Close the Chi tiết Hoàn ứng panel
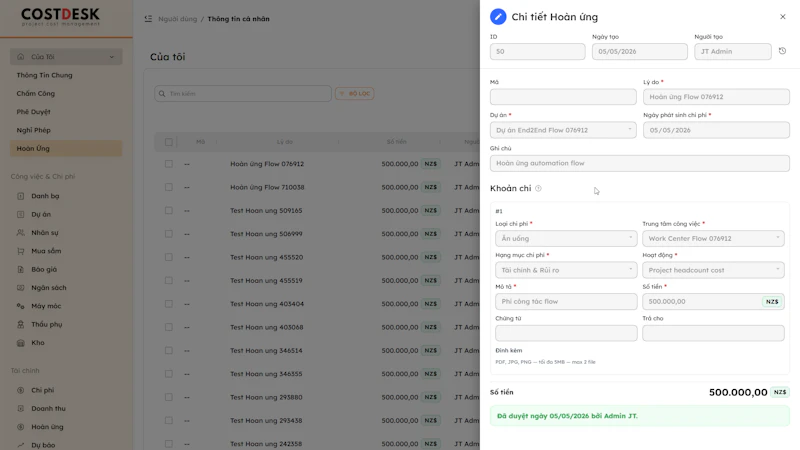The height and width of the screenshot is (450, 800). click(783, 17)
